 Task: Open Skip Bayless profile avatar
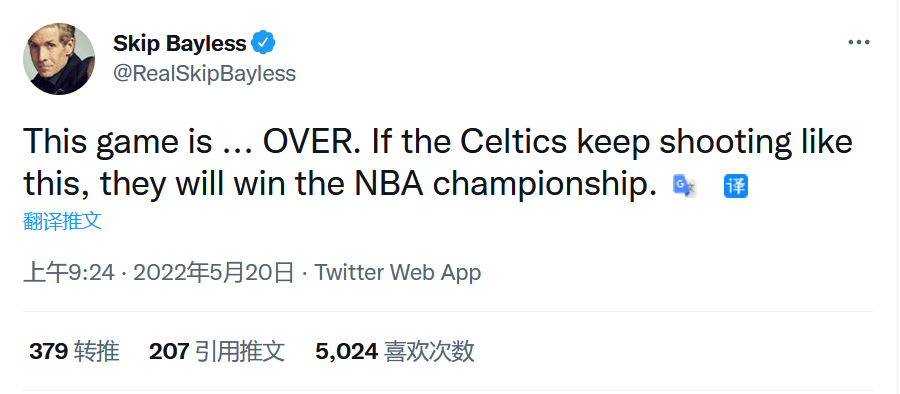click(x=59, y=59)
